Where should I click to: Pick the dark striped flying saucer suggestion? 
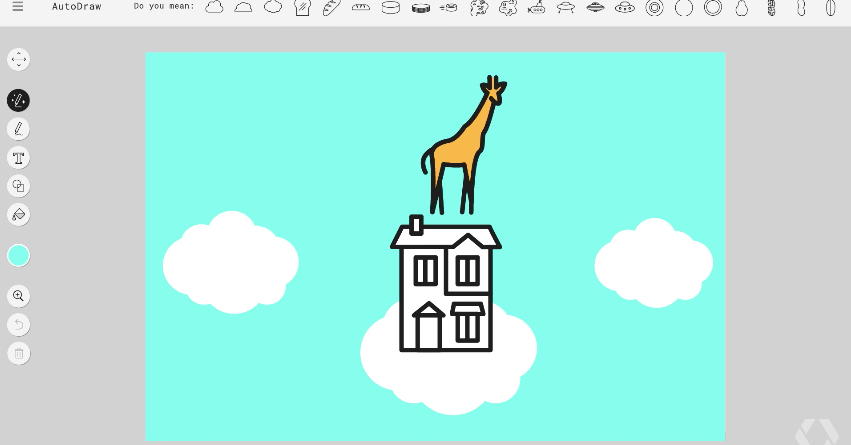595,8
